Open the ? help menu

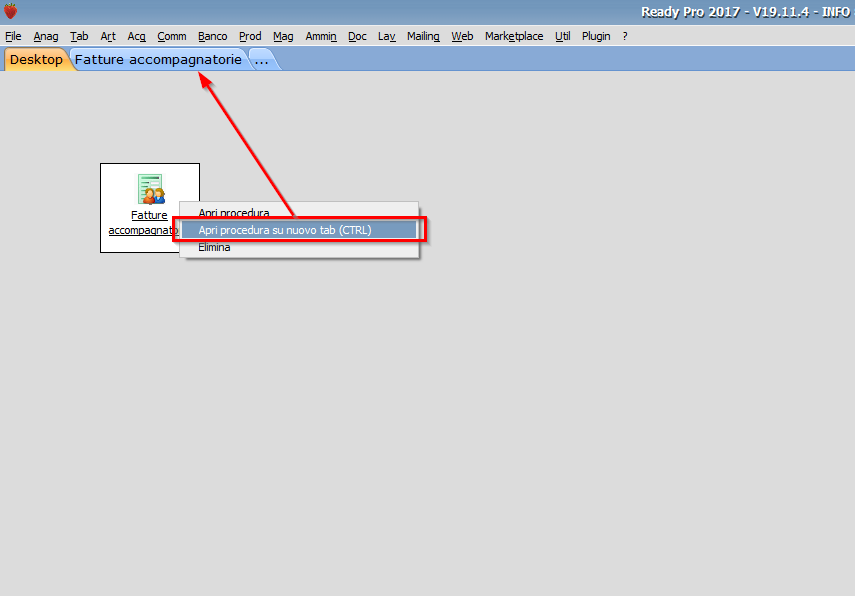tap(625, 36)
